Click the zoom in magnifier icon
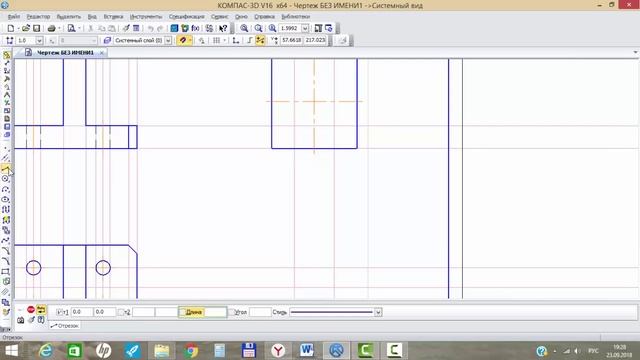The height and width of the screenshot is (360, 640). pos(244,28)
